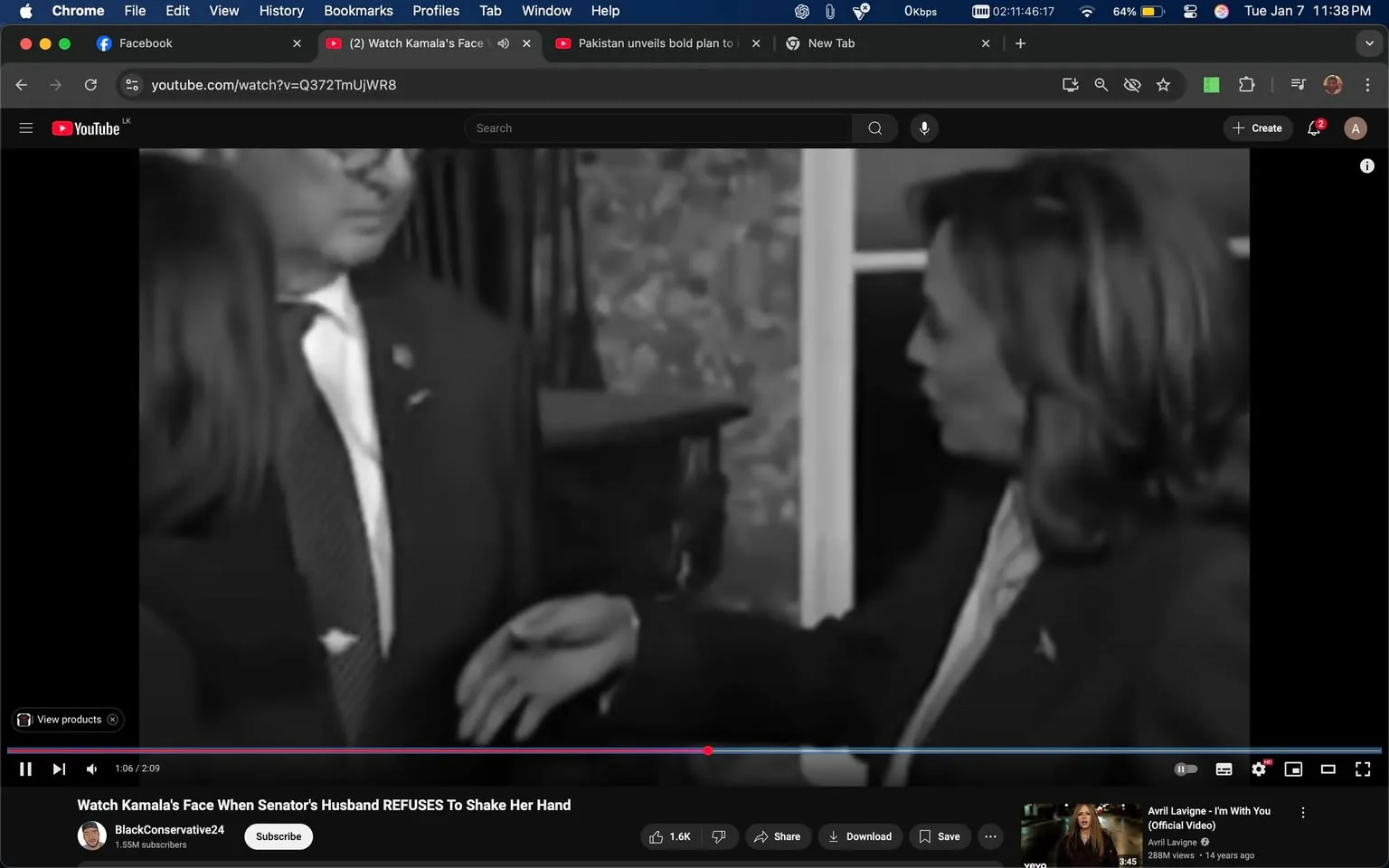Mute the video with speaker icon
The height and width of the screenshot is (868, 1389).
[90, 769]
